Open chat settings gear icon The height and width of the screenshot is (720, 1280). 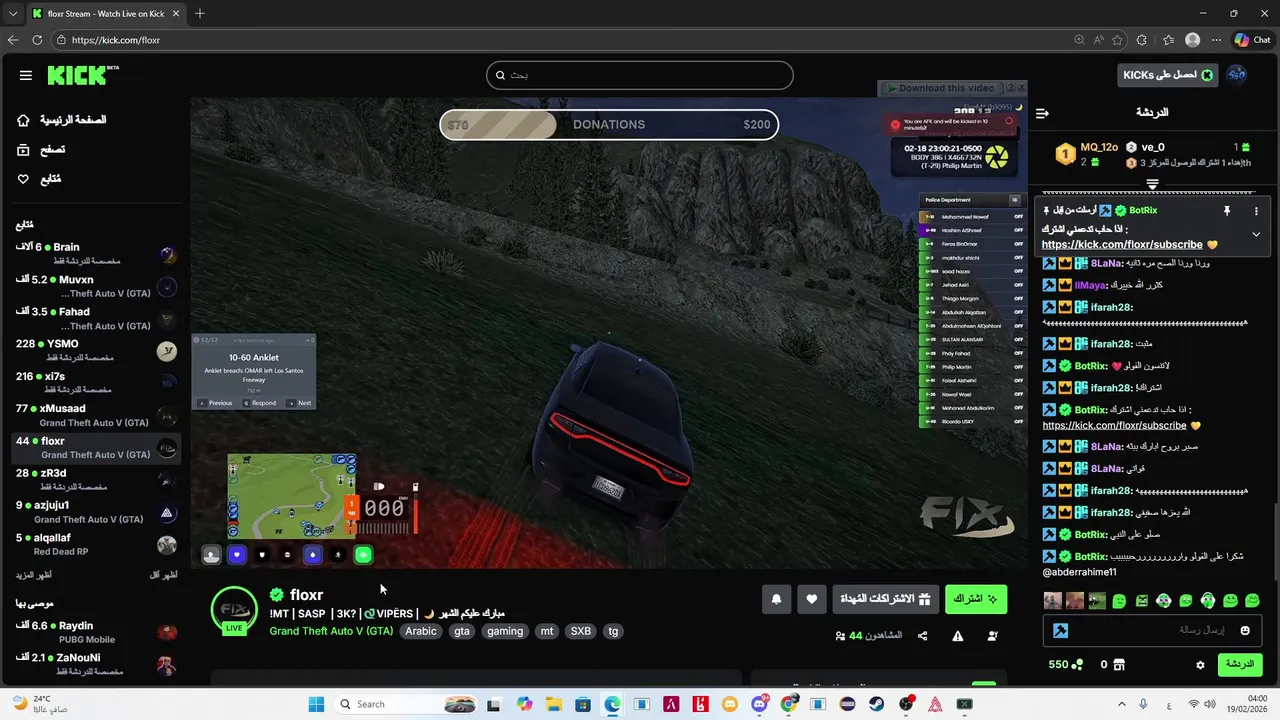pyautogui.click(x=1200, y=664)
